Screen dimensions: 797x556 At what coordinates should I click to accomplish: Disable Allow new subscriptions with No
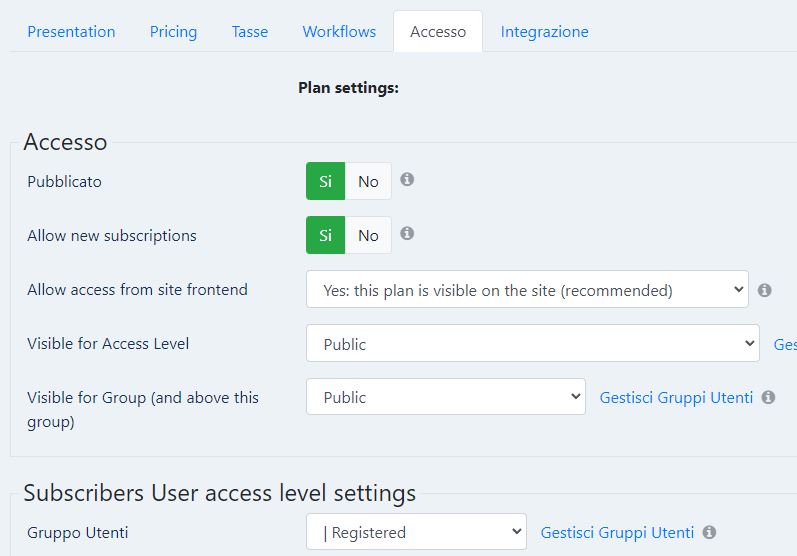coord(368,235)
